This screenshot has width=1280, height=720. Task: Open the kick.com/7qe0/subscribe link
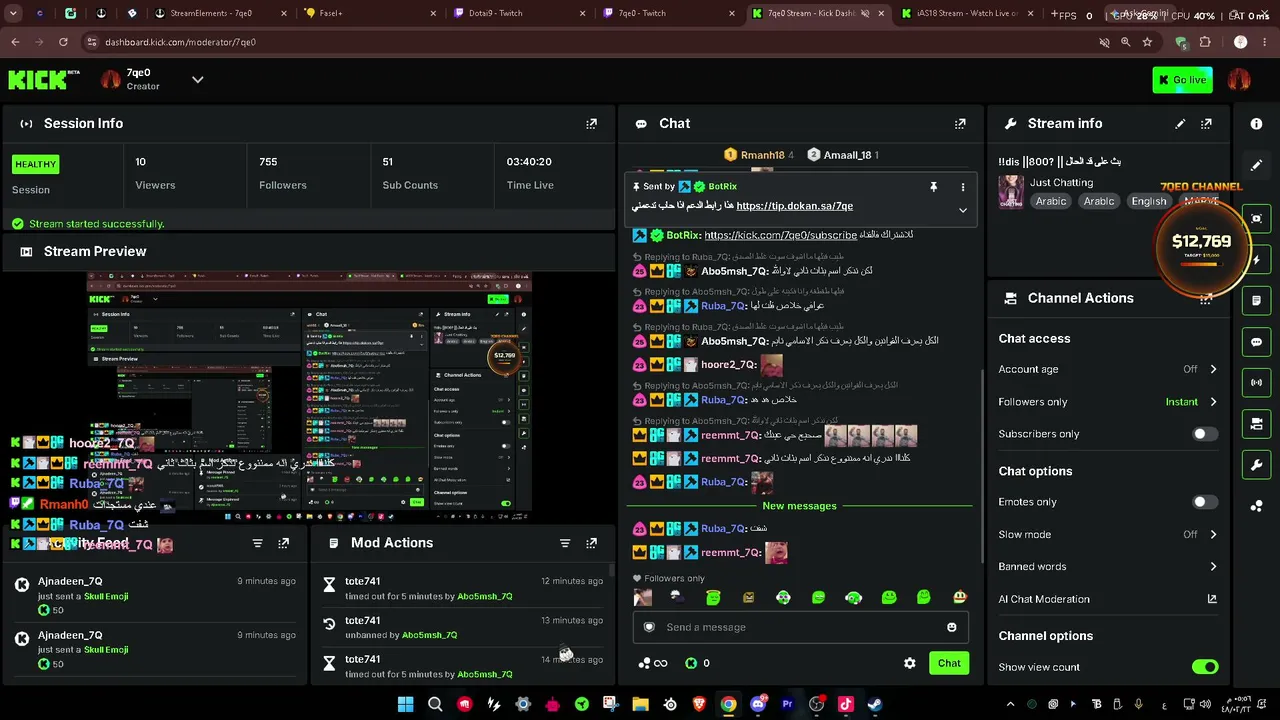point(781,235)
